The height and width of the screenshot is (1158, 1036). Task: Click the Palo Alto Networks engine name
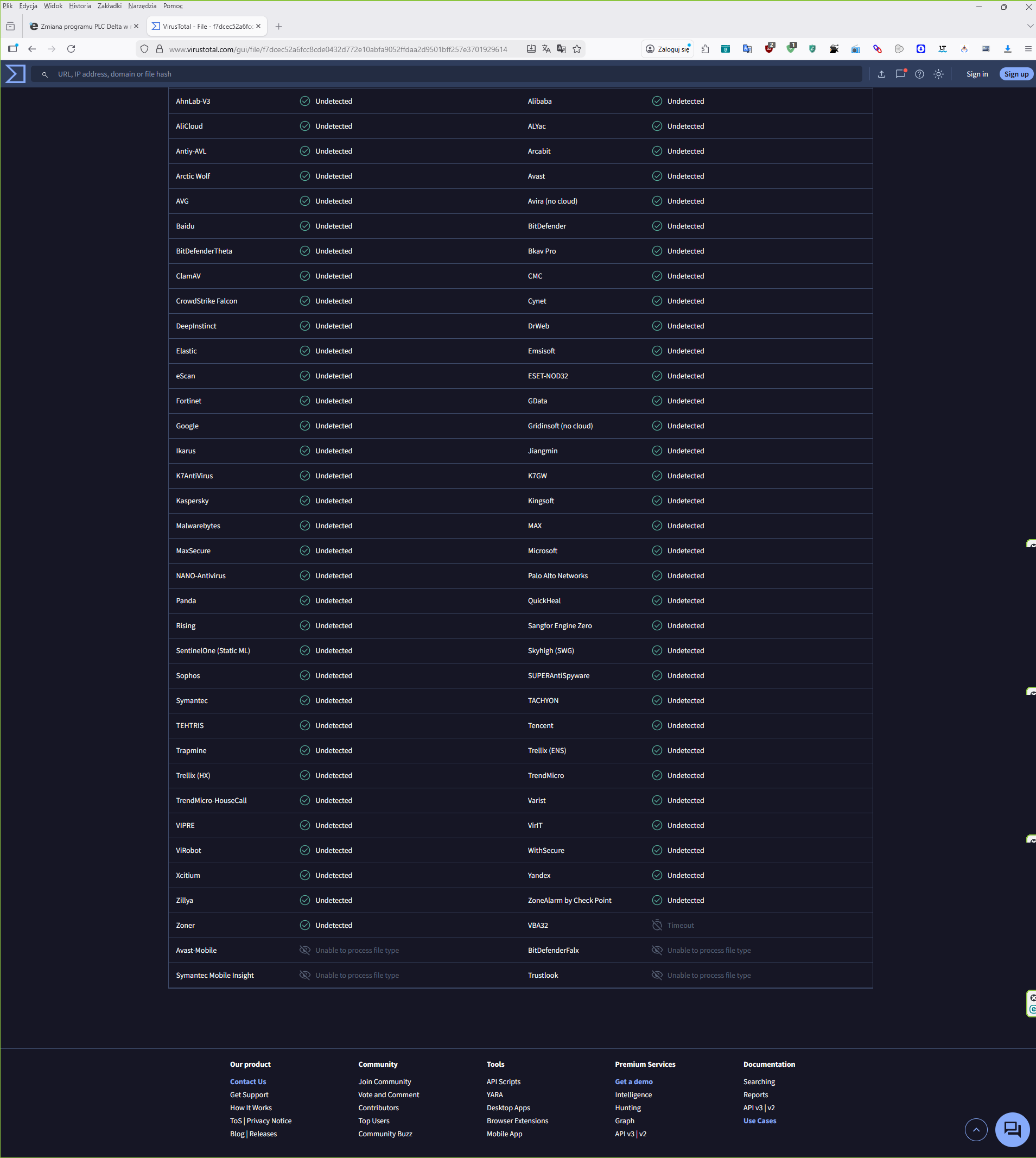(557, 576)
